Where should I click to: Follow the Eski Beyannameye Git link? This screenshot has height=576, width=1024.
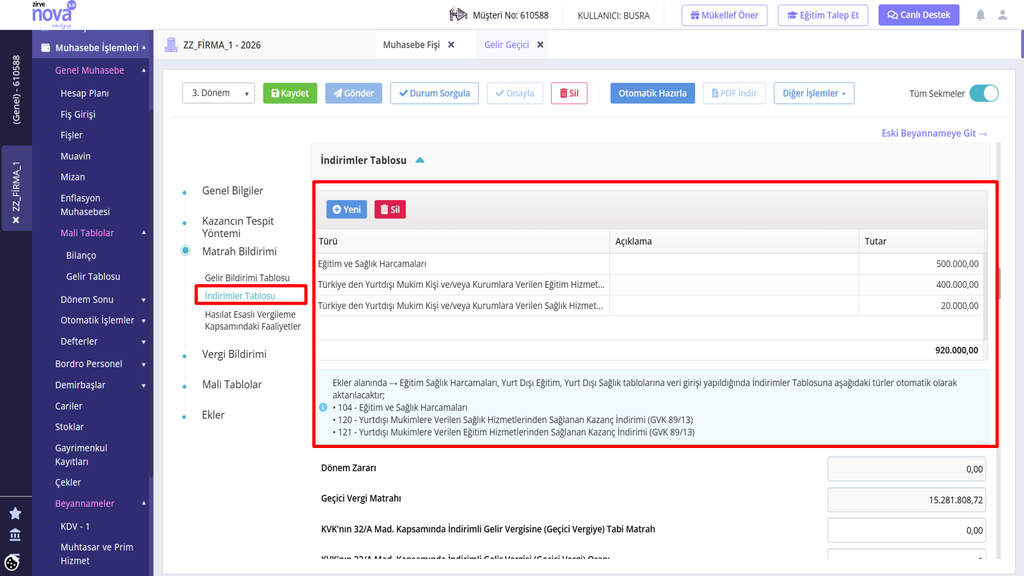[x=934, y=133]
